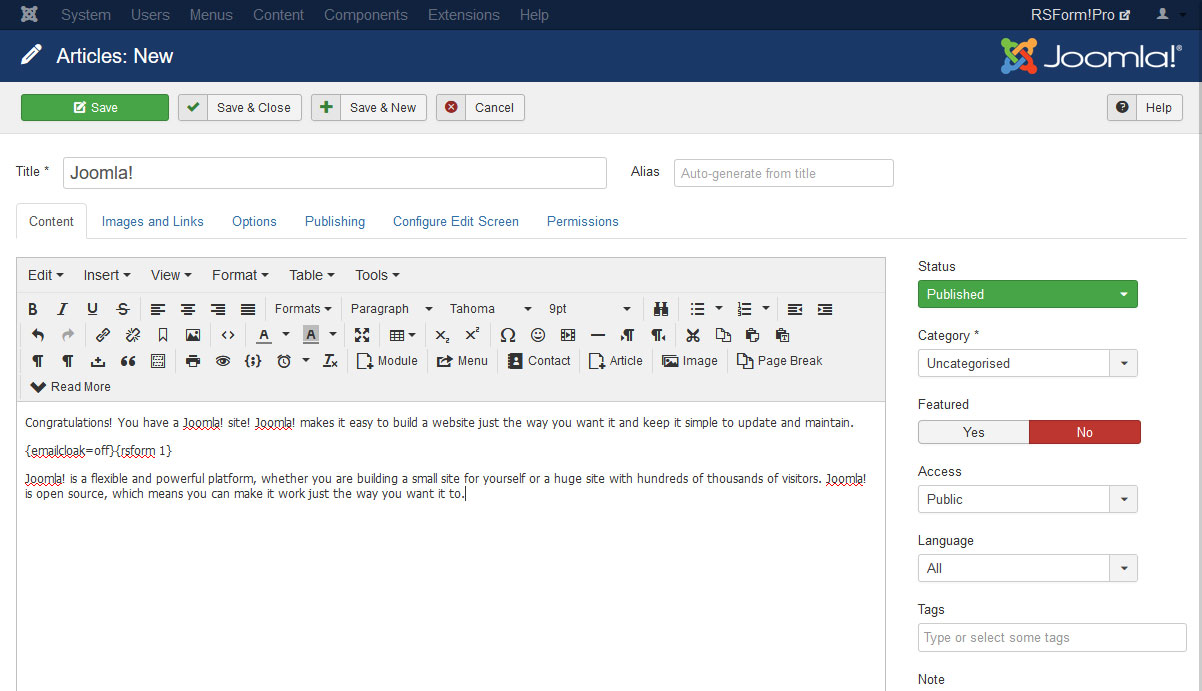Screen dimensions: 1202x691
Task: Open the Paragraph block format dropdown
Action: click(x=391, y=309)
